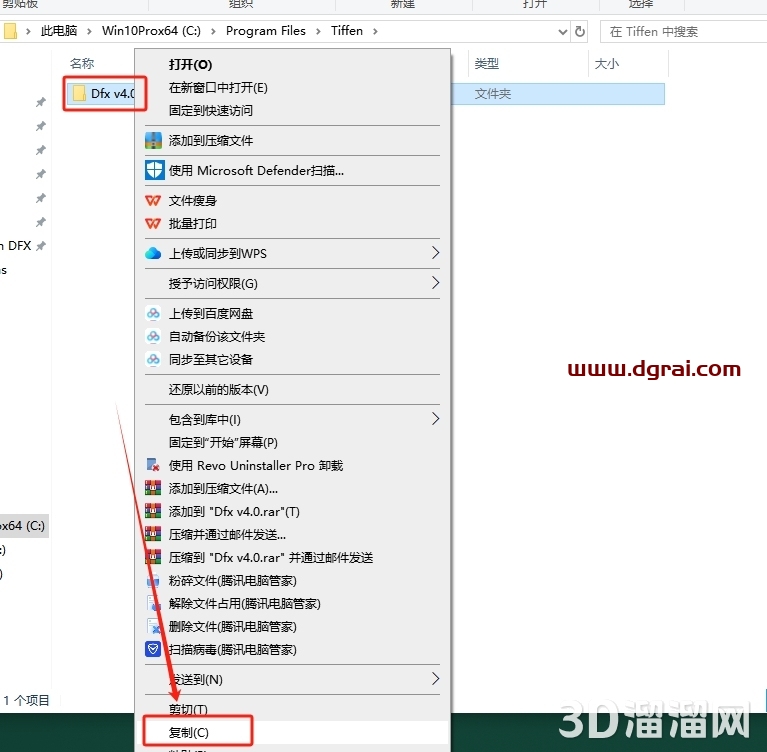
Task: Choose 剪切(T) from the context menu
Action: point(188,709)
